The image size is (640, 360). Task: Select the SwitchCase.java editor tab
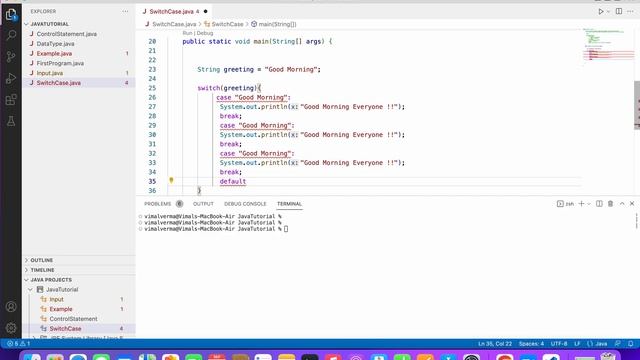point(175,11)
